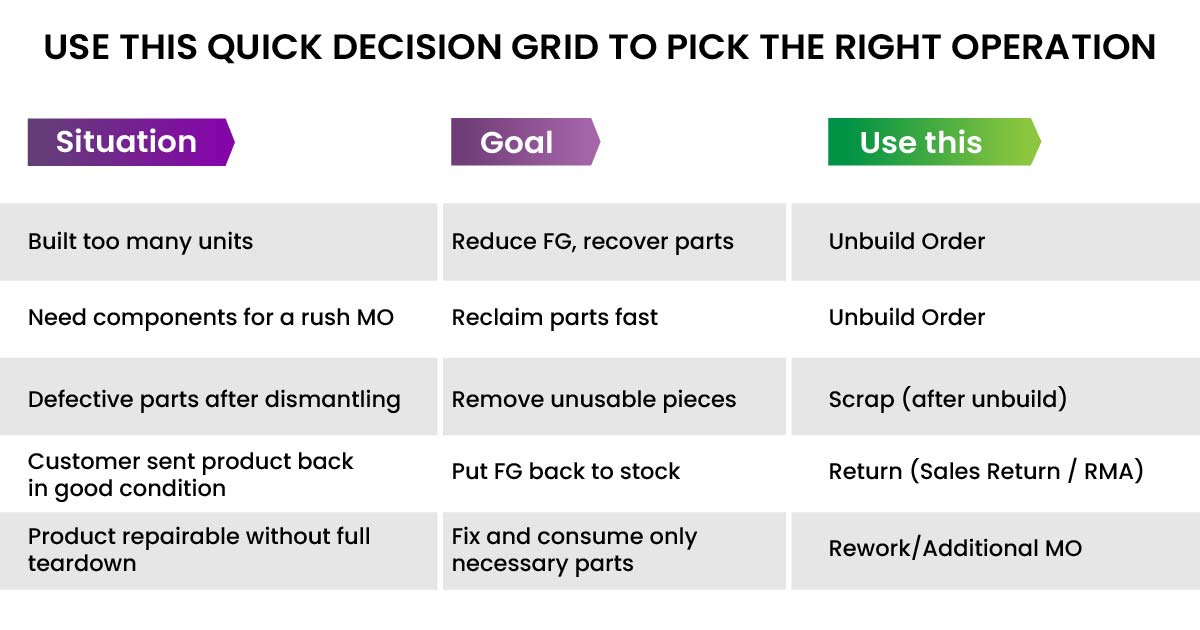Image resolution: width=1200 pixels, height=630 pixels.
Task: Select 'Need components for a rush MO'
Action: (211, 317)
